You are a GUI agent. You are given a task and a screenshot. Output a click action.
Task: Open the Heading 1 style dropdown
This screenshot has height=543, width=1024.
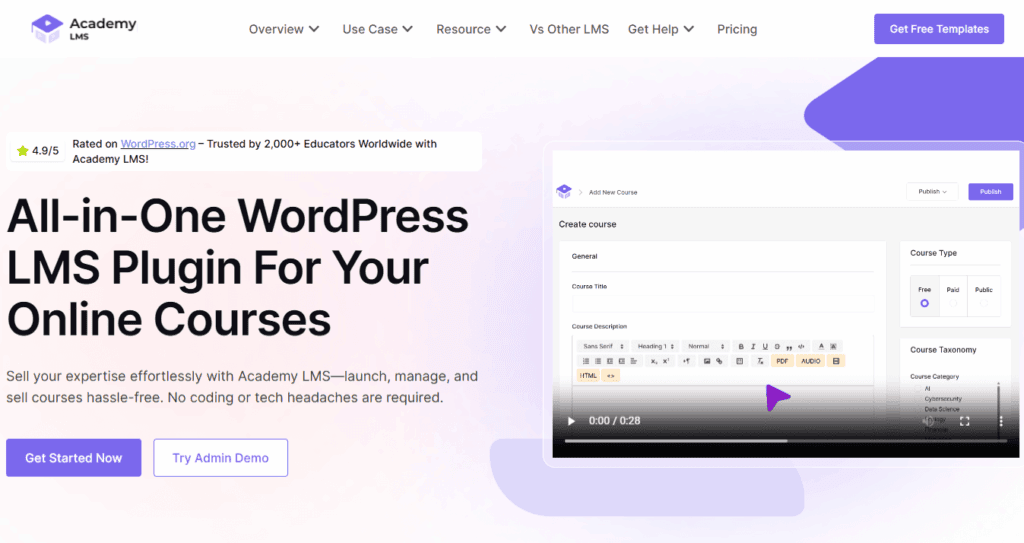[656, 346]
